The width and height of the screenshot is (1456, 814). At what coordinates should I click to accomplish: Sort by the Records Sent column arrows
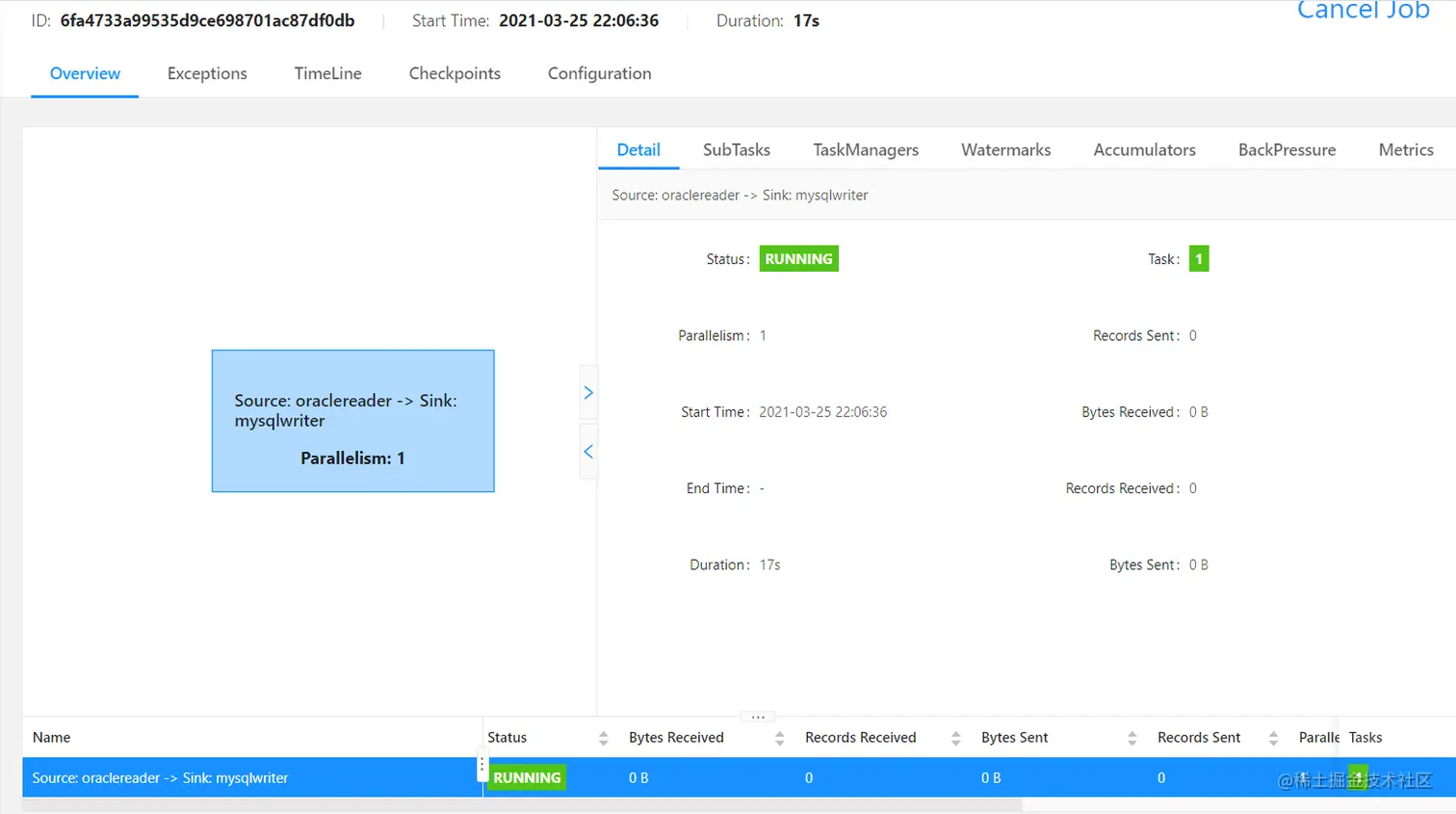tap(1274, 738)
